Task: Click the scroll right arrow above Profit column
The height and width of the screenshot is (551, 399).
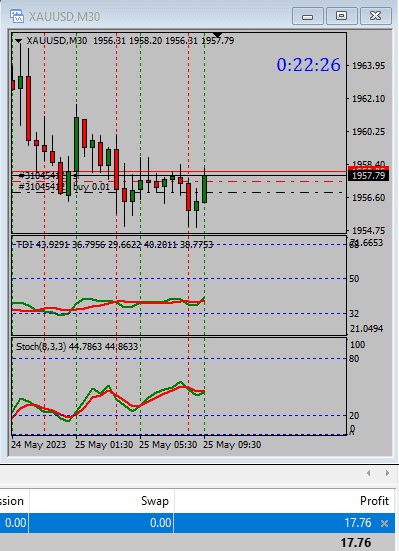Action: (x=387, y=473)
